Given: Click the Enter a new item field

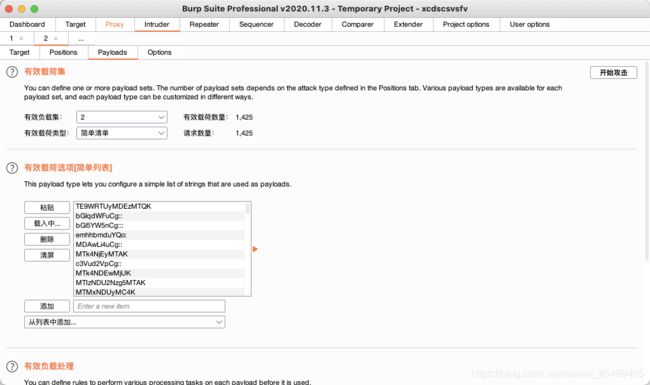Looking at the screenshot, I should 149,306.
